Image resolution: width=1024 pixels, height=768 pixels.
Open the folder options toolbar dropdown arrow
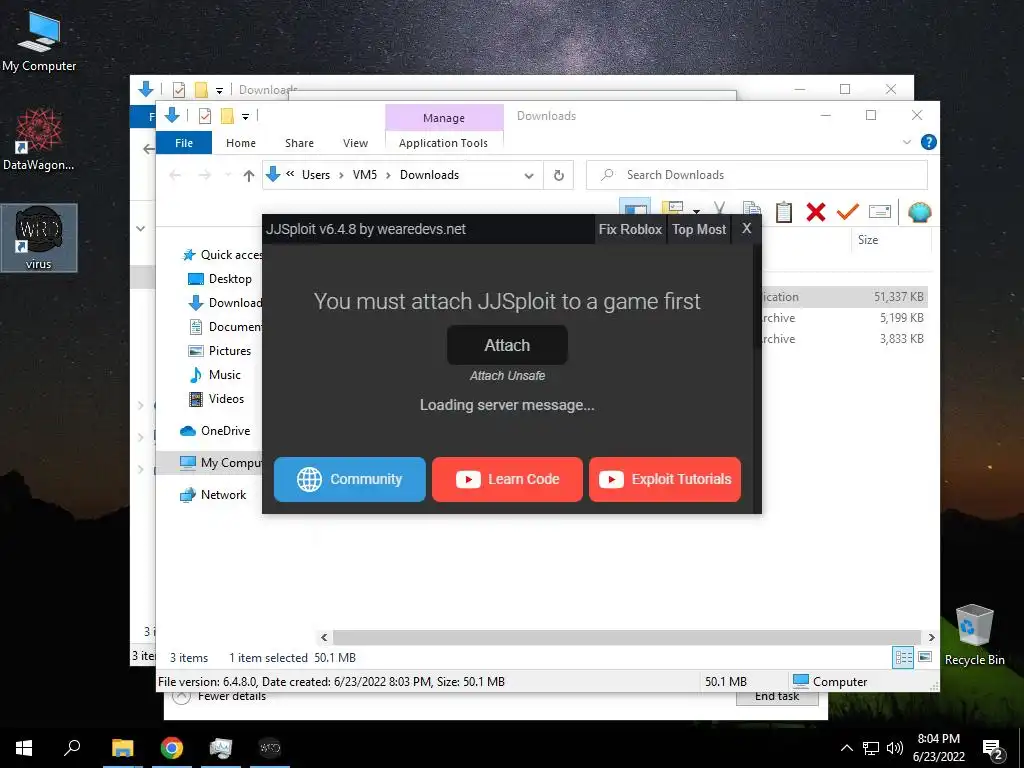696,212
